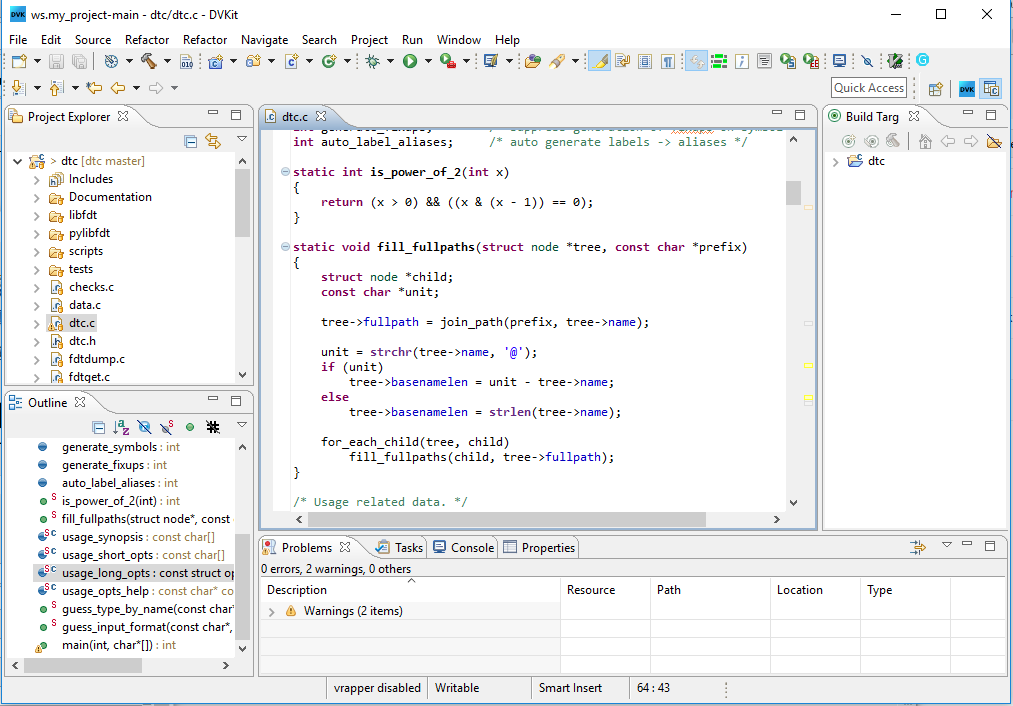Screen dimensions: 1013x706
Task: Click the Search flashlight icon
Action: (556, 61)
